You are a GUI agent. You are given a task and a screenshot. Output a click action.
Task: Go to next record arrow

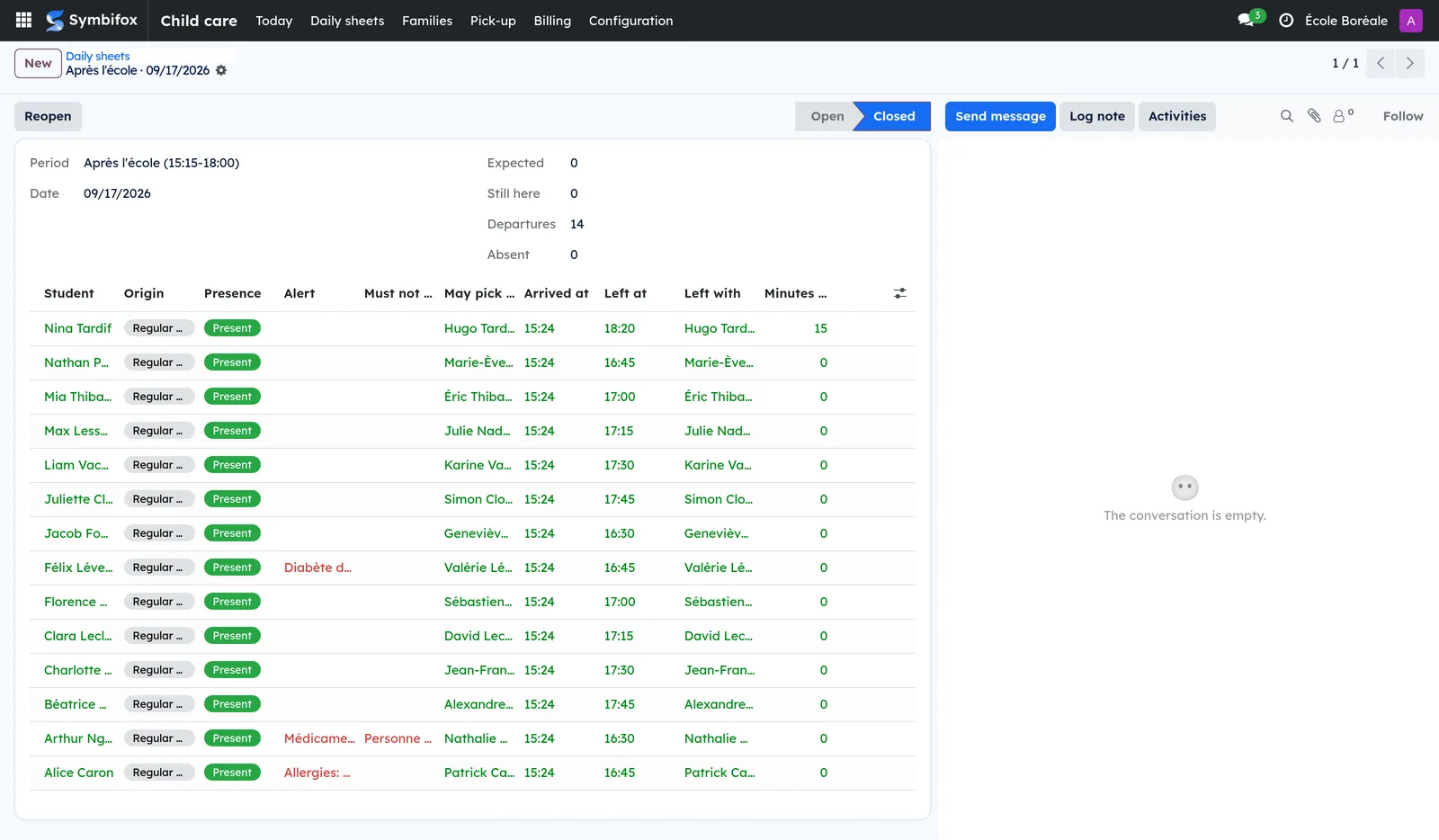pos(1409,63)
